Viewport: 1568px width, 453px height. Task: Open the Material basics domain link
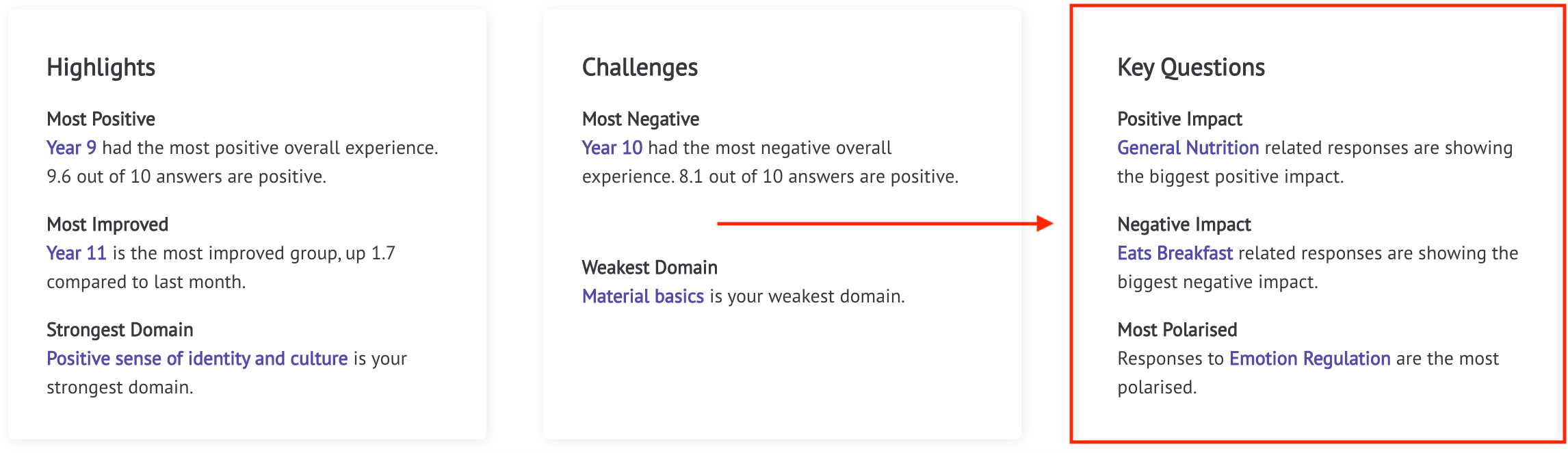point(643,296)
